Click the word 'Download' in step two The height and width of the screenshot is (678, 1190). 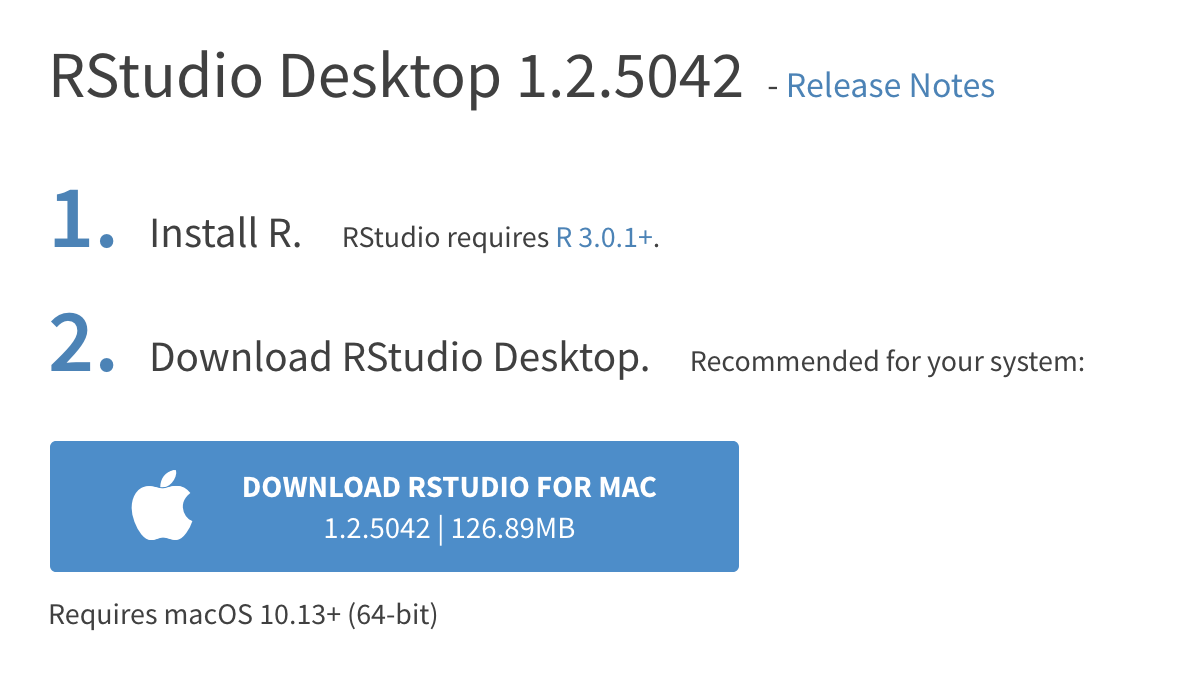[x=240, y=357]
